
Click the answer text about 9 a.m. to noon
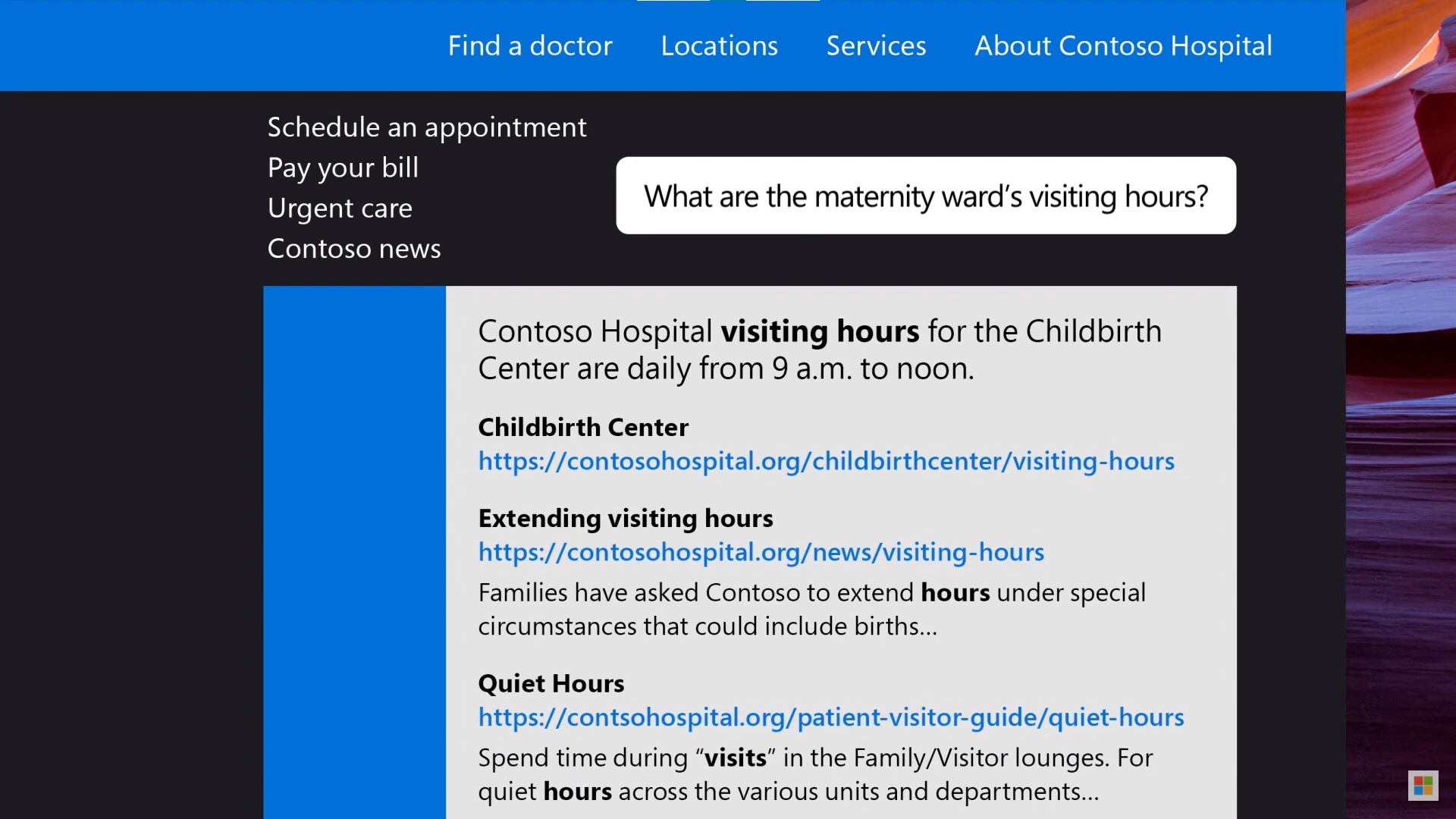click(x=820, y=350)
